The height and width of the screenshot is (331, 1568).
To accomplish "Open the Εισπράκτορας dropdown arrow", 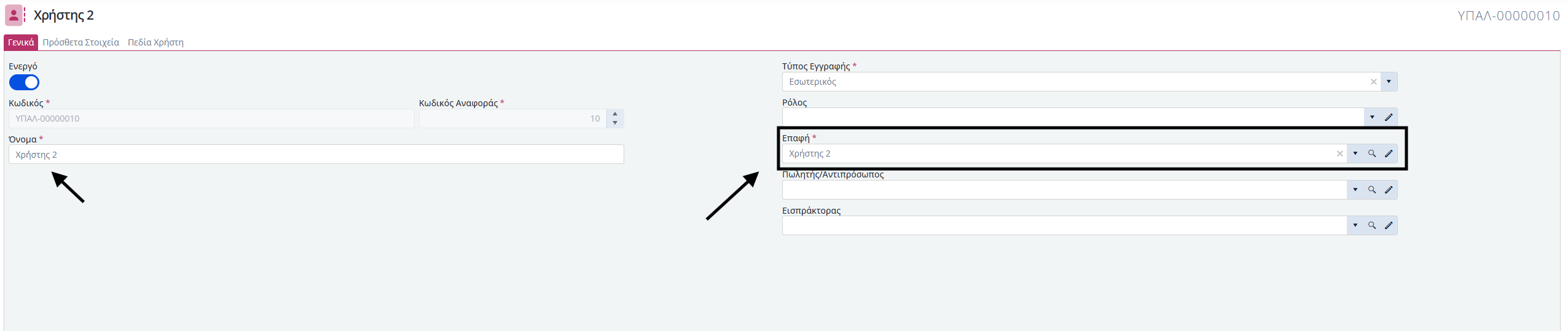I will click(1355, 225).
